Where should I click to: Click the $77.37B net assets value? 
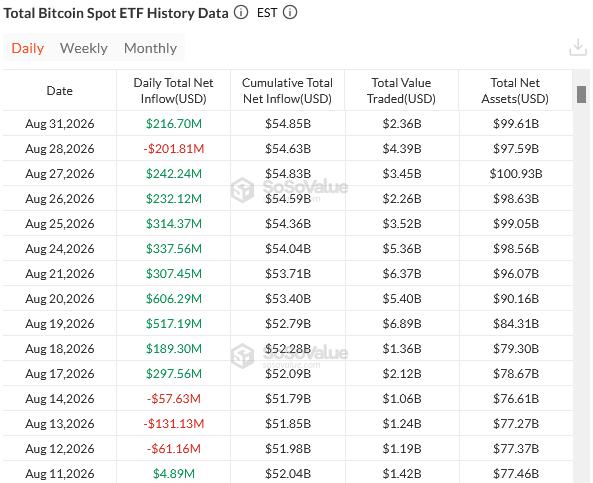[516, 448]
